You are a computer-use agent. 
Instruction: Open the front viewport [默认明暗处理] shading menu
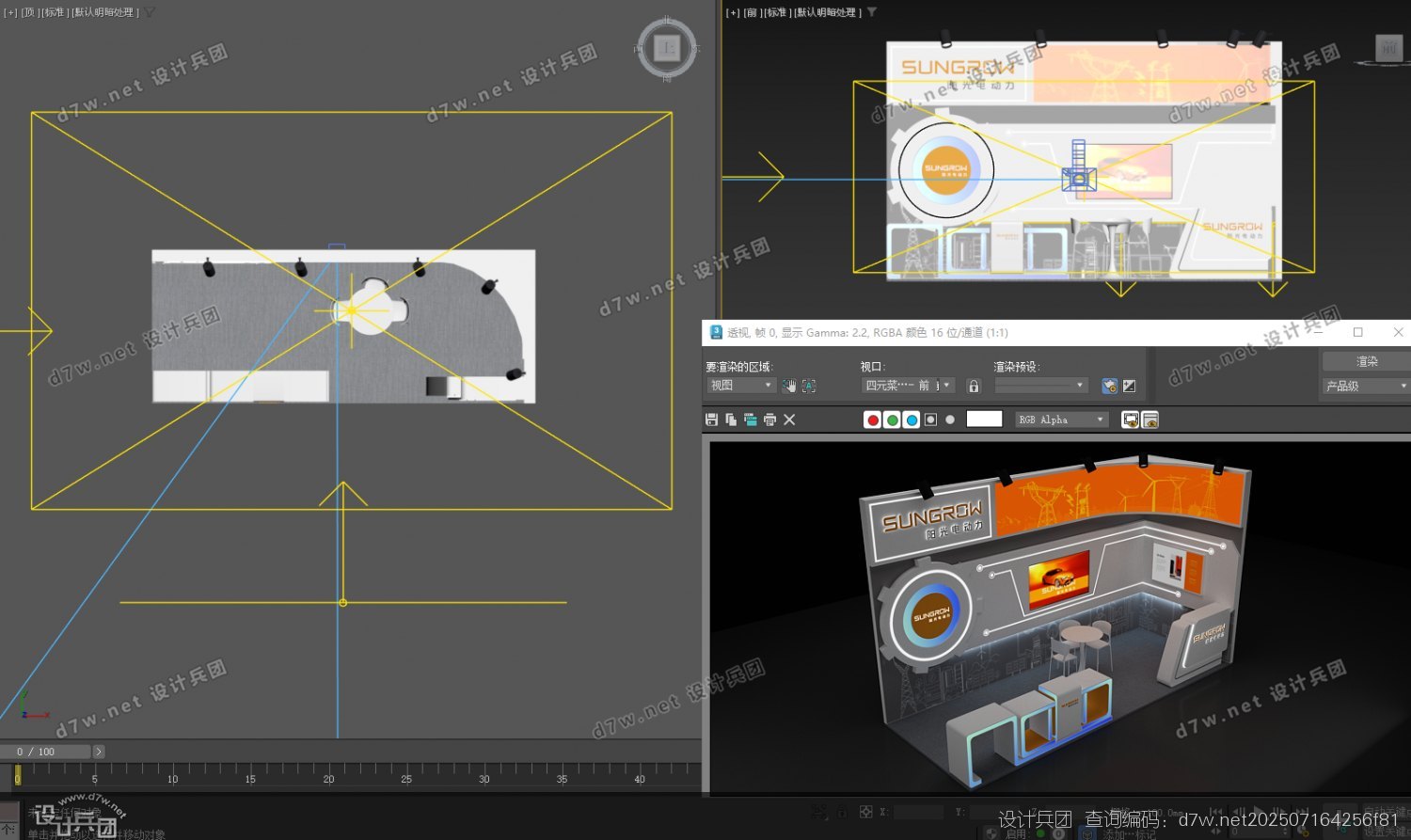click(827, 12)
